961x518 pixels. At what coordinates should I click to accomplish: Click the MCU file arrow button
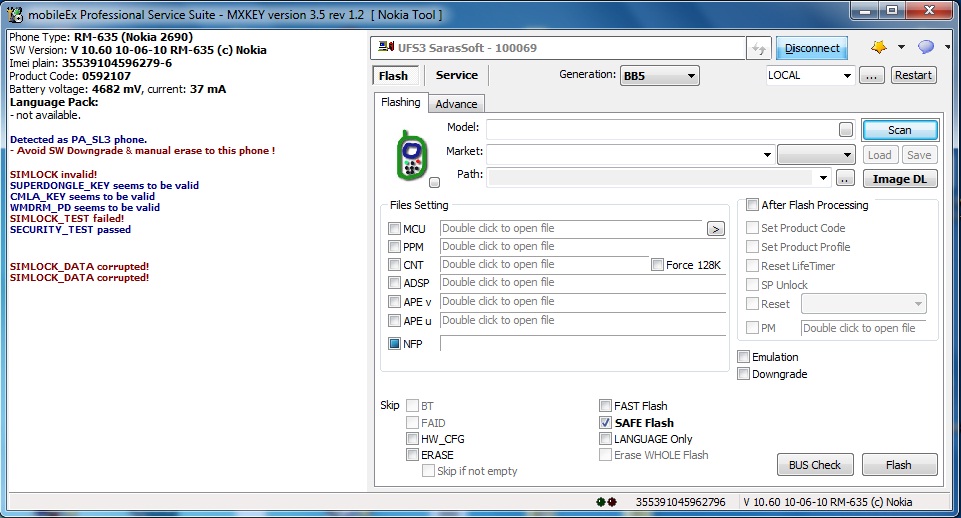click(x=715, y=229)
